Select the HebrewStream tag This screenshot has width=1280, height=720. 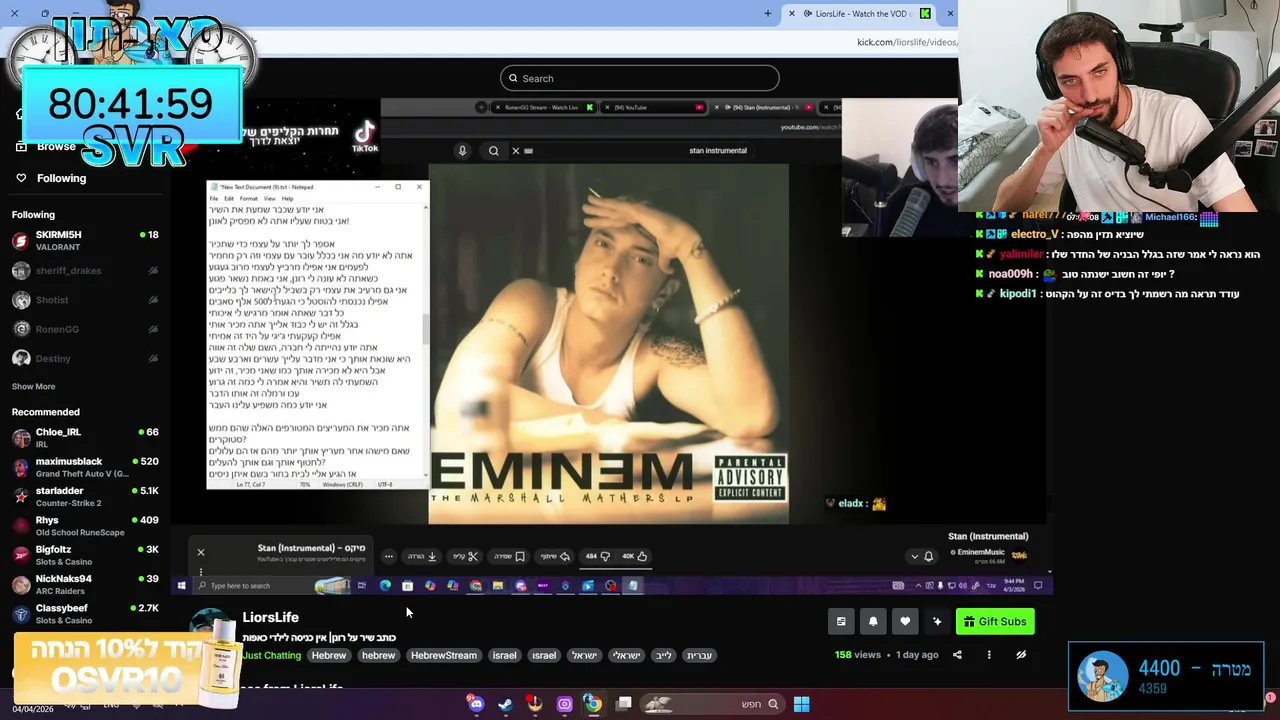[x=443, y=656]
